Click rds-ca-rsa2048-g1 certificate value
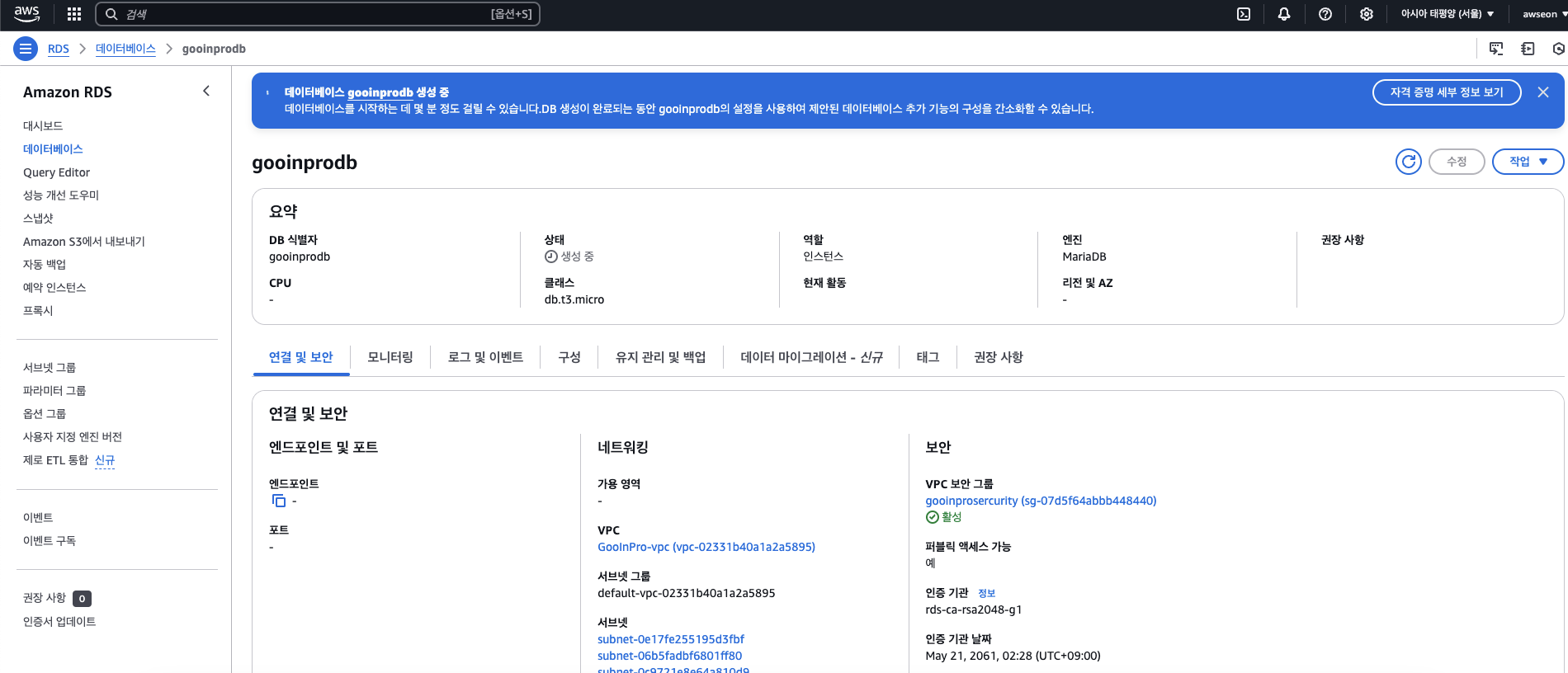1568x673 pixels. [974, 609]
